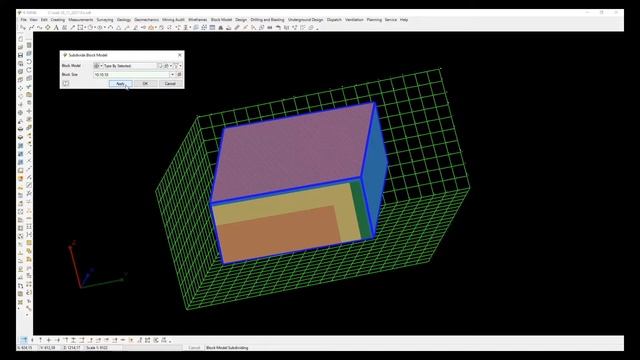Select the text 'A' tool in top toolbar
Viewport: 640px width, 360px height.
click(56, 28)
